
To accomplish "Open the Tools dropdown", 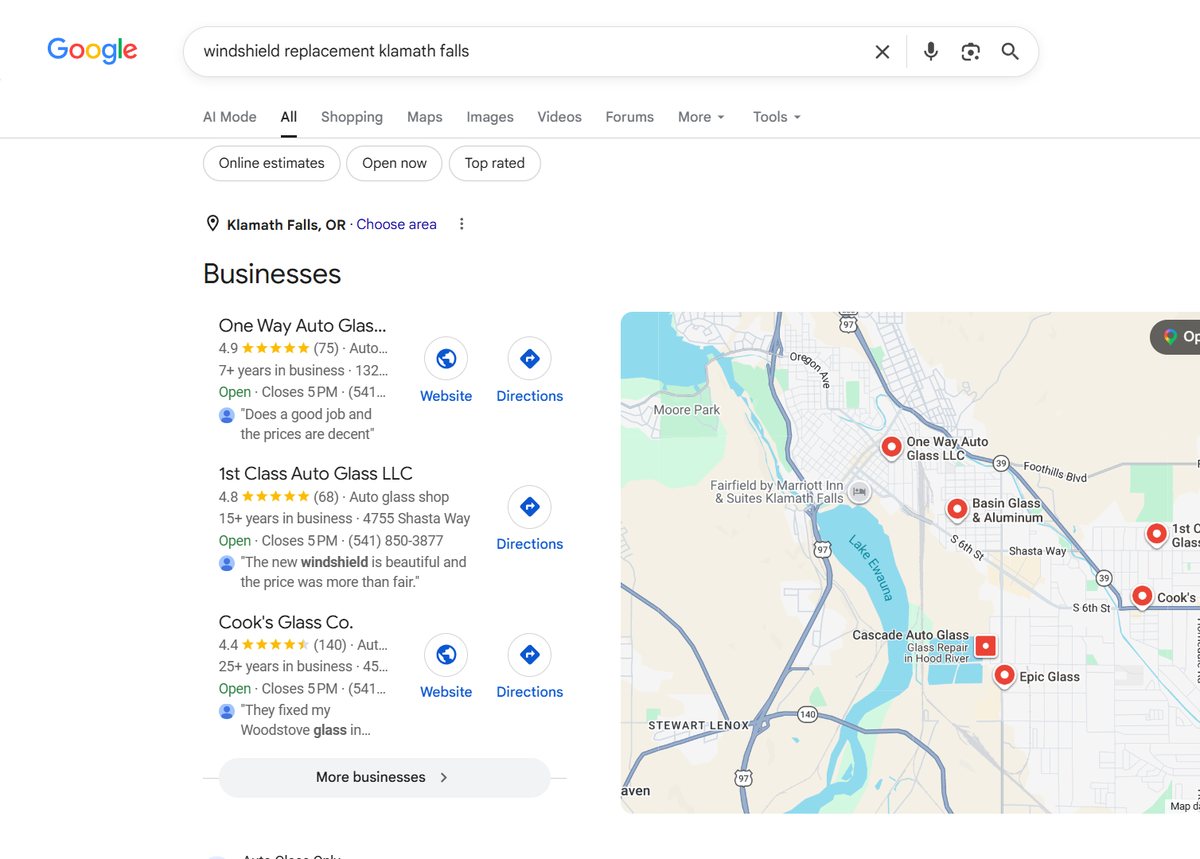I will point(777,117).
